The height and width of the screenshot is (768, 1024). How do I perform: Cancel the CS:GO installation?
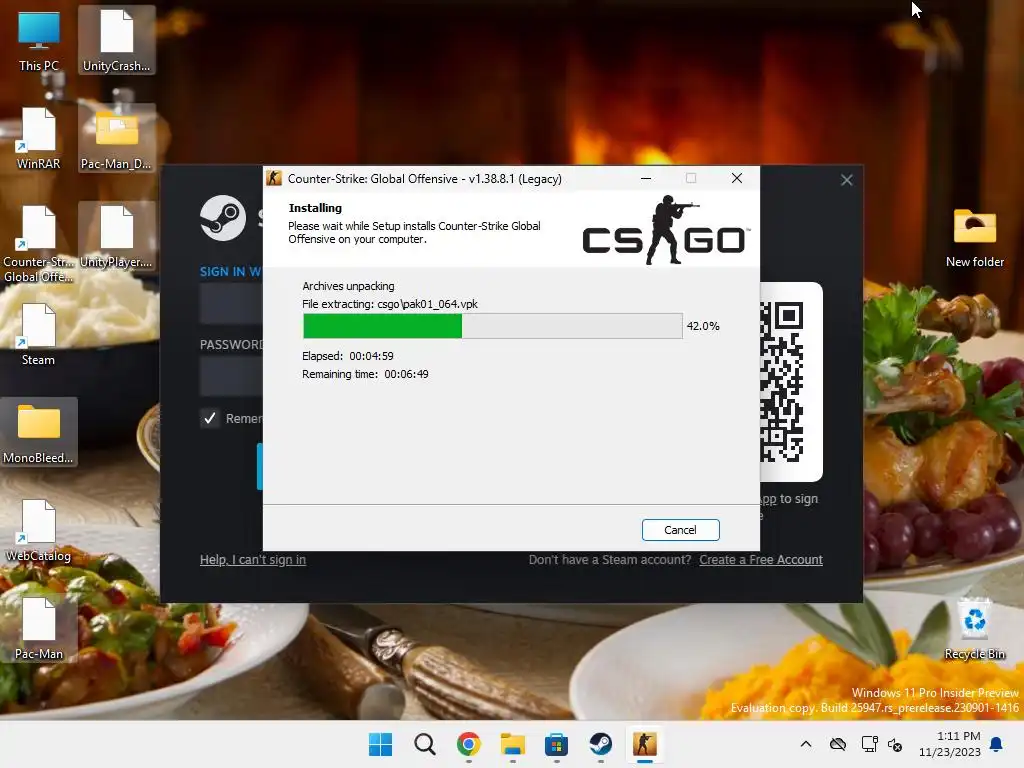click(680, 530)
